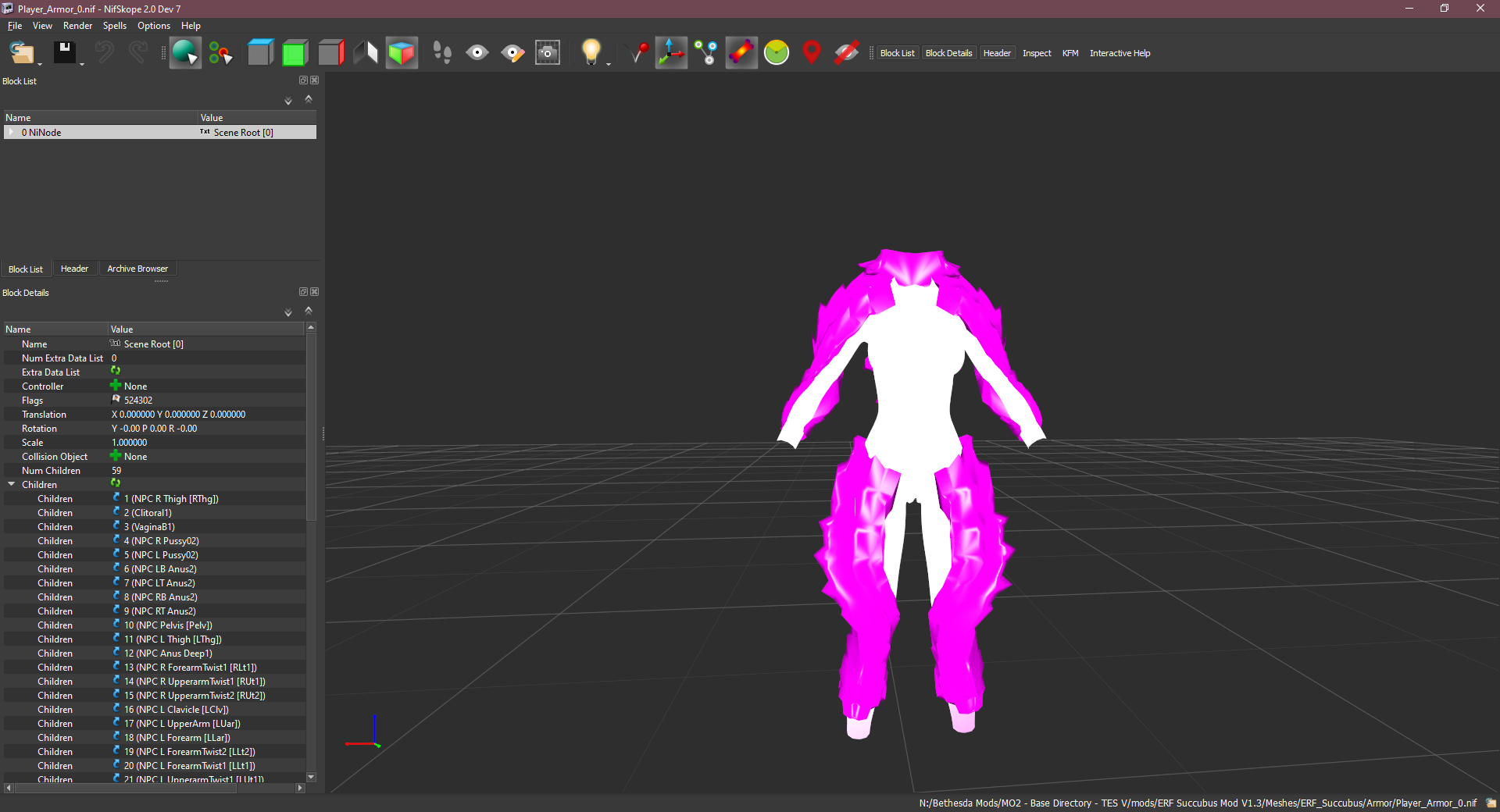The height and width of the screenshot is (812, 1500).
Task: Click the Block Details horizontal scrollbar
Action: [x=154, y=789]
